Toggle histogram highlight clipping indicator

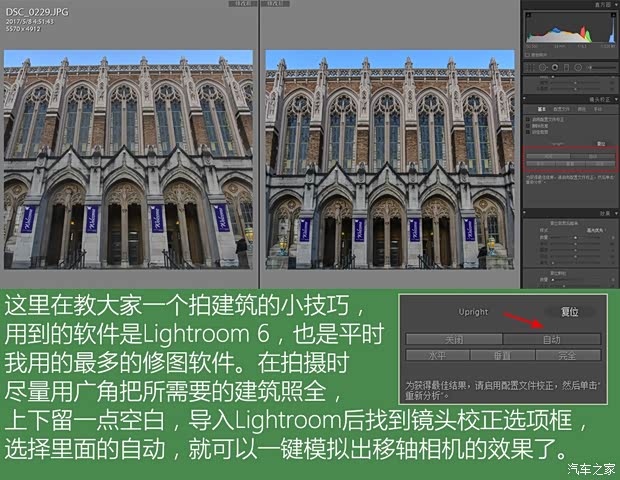[x=612, y=15]
